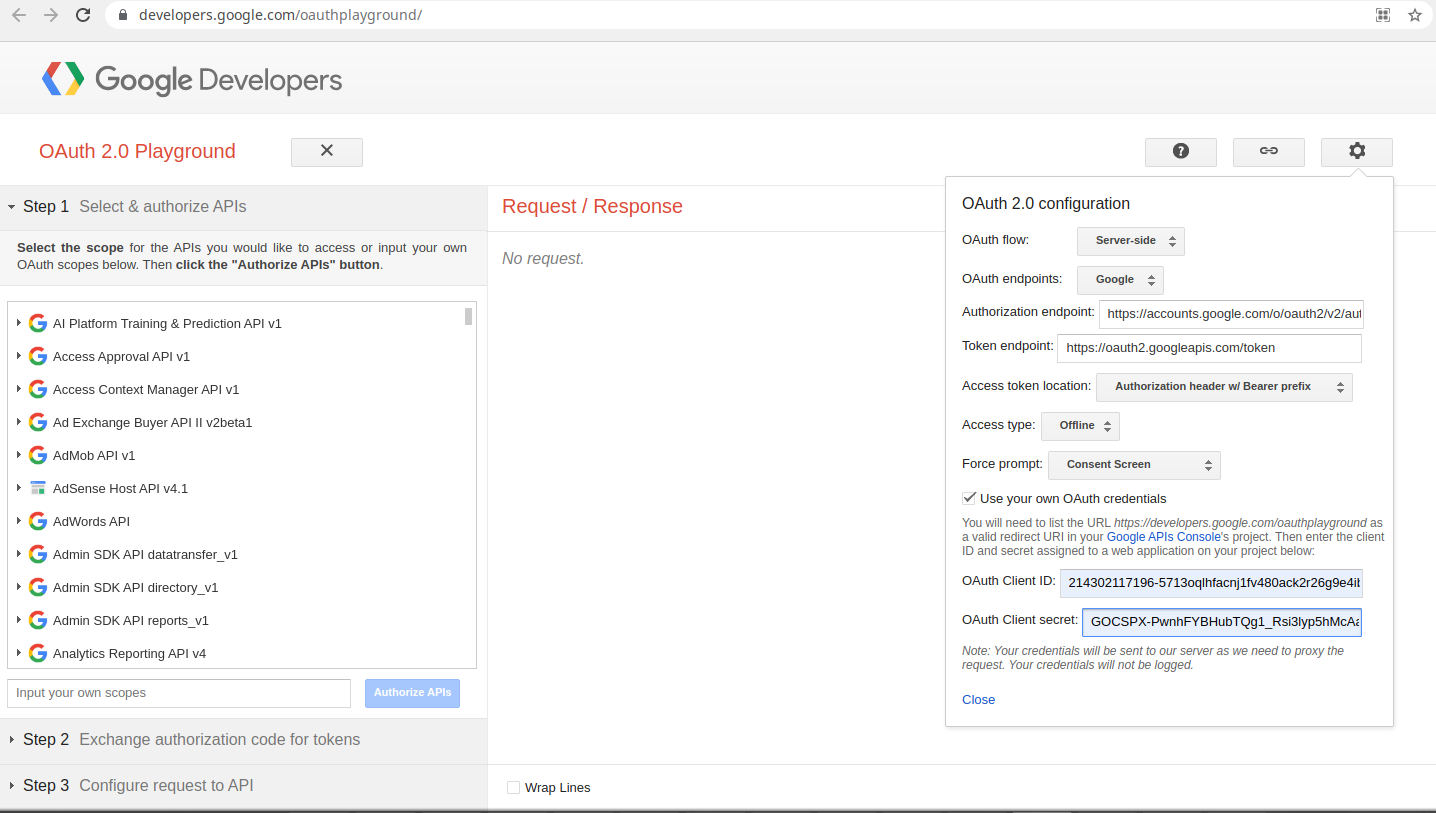This screenshot has width=1436, height=813.
Task: Open the Access token location dropdown
Action: (1224, 387)
